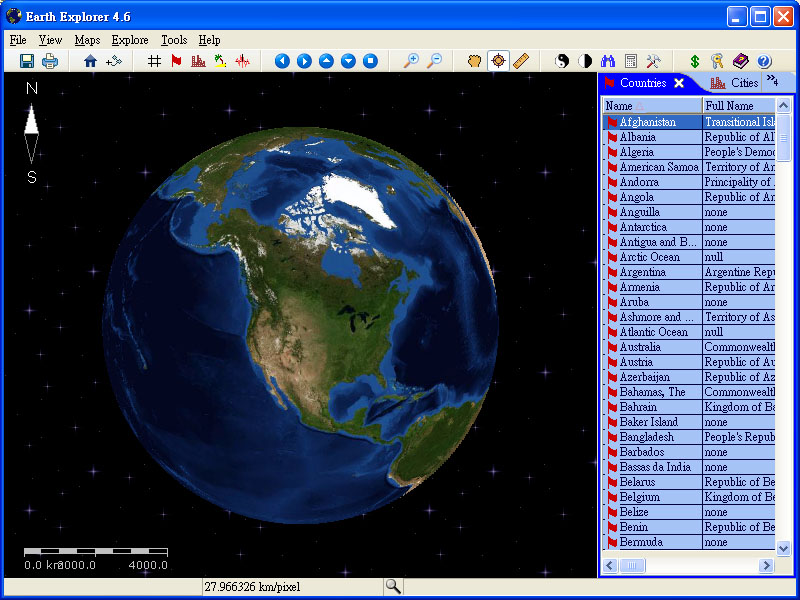The width and height of the screenshot is (800, 600).
Task: Click the vertical scrollbar down arrow
Action: coord(784,548)
